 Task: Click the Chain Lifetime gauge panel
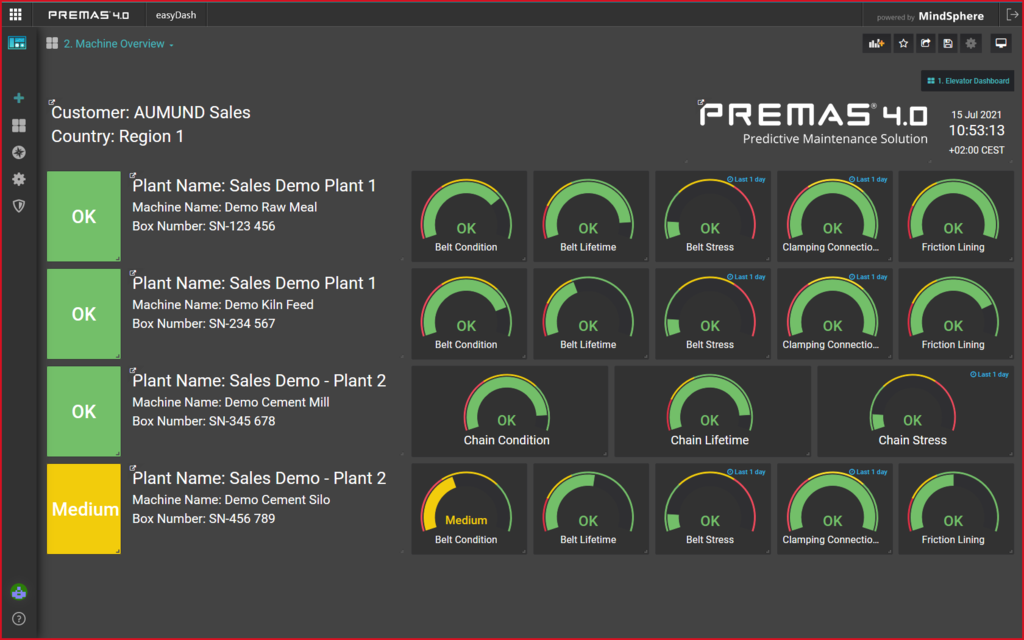pos(710,411)
